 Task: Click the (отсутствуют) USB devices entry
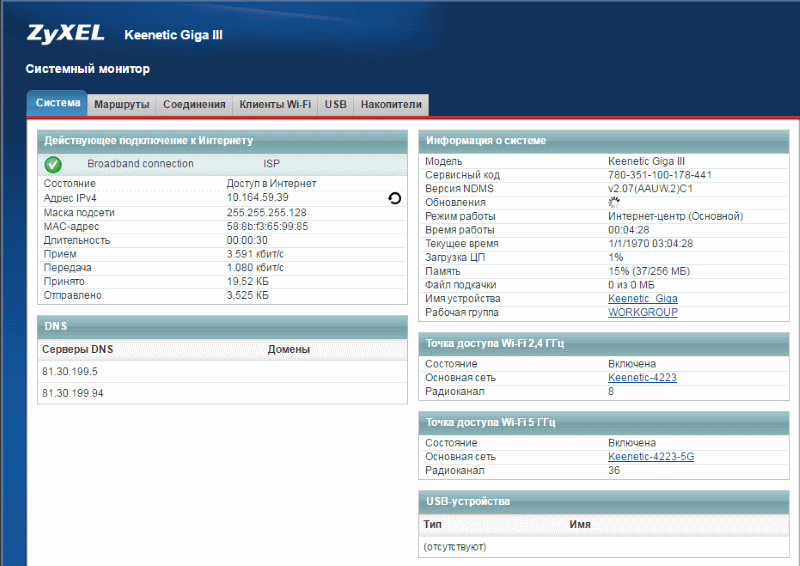[x=455, y=547]
